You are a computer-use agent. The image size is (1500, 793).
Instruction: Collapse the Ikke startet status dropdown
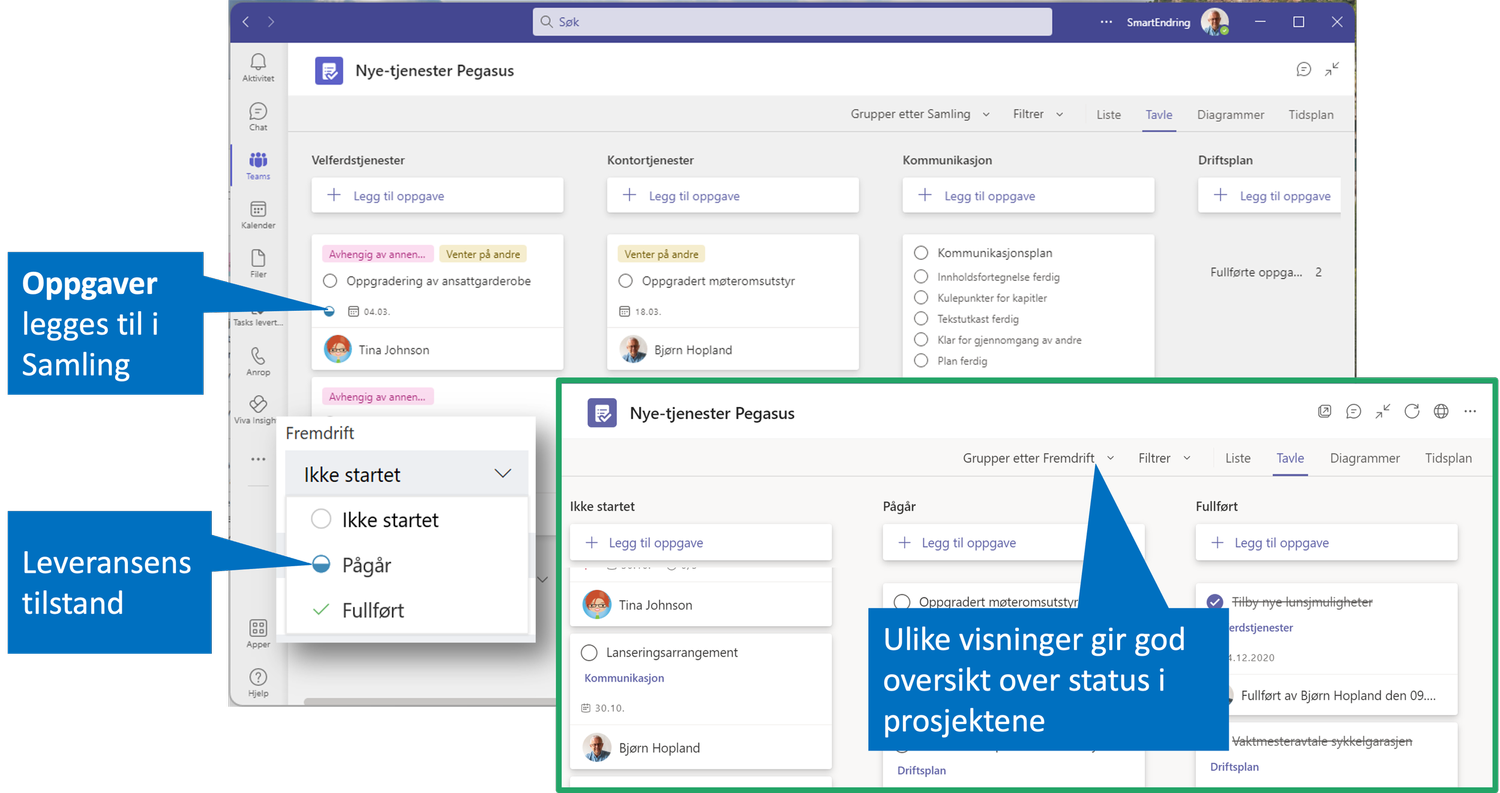click(x=503, y=473)
